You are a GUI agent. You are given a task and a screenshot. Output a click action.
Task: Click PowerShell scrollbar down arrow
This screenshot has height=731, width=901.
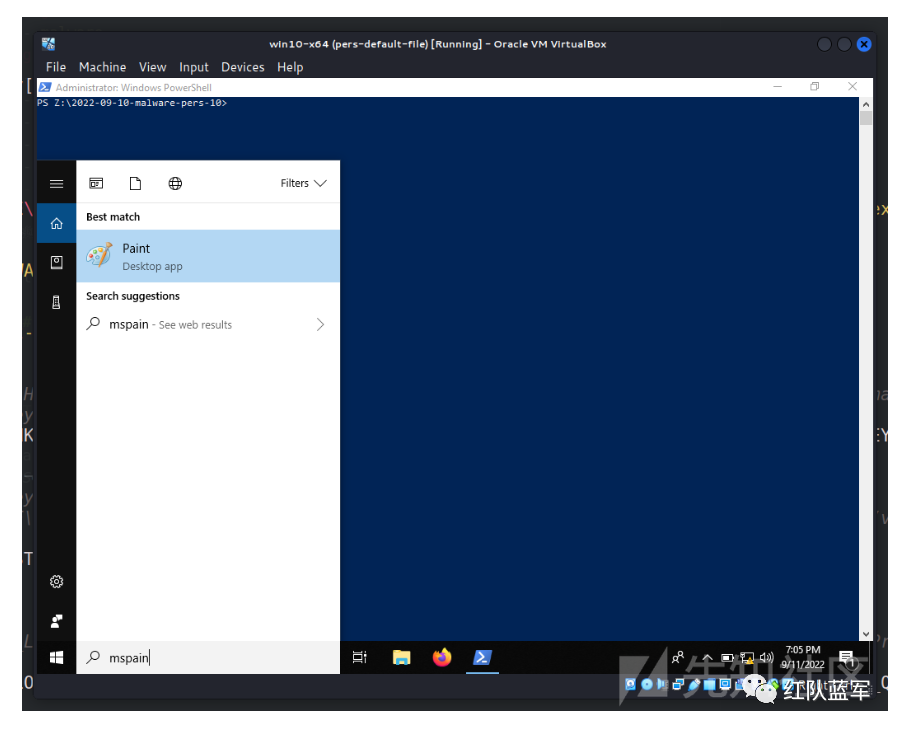point(866,634)
